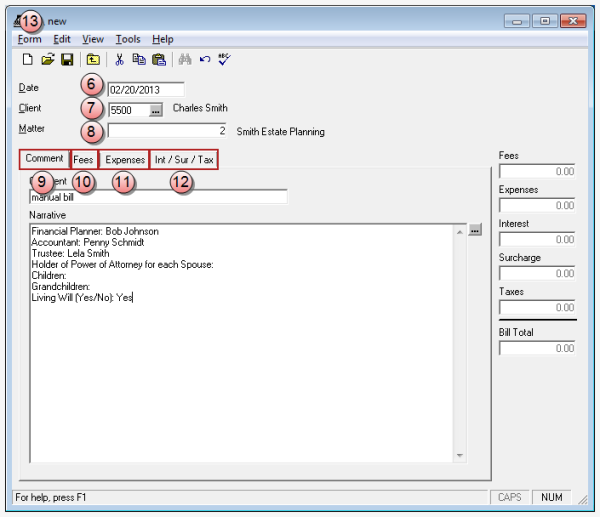Click the Narrative scrollbar down arrow
Image resolution: width=600 pixels, height=517 pixels.
tap(460, 456)
